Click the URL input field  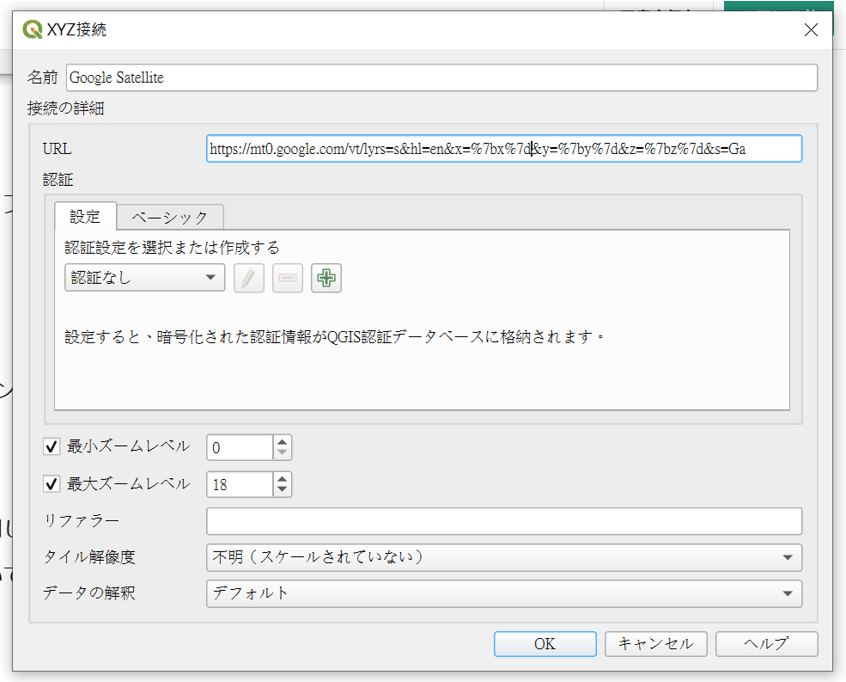click(504, 148)
